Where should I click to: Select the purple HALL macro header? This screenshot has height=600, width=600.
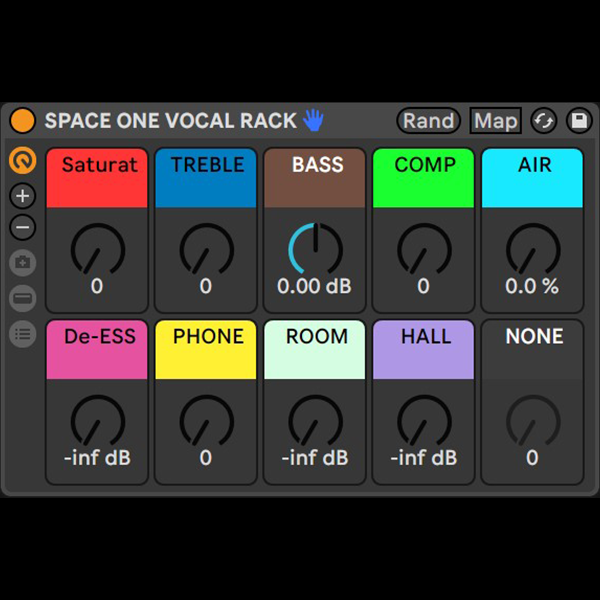point(423,350)
